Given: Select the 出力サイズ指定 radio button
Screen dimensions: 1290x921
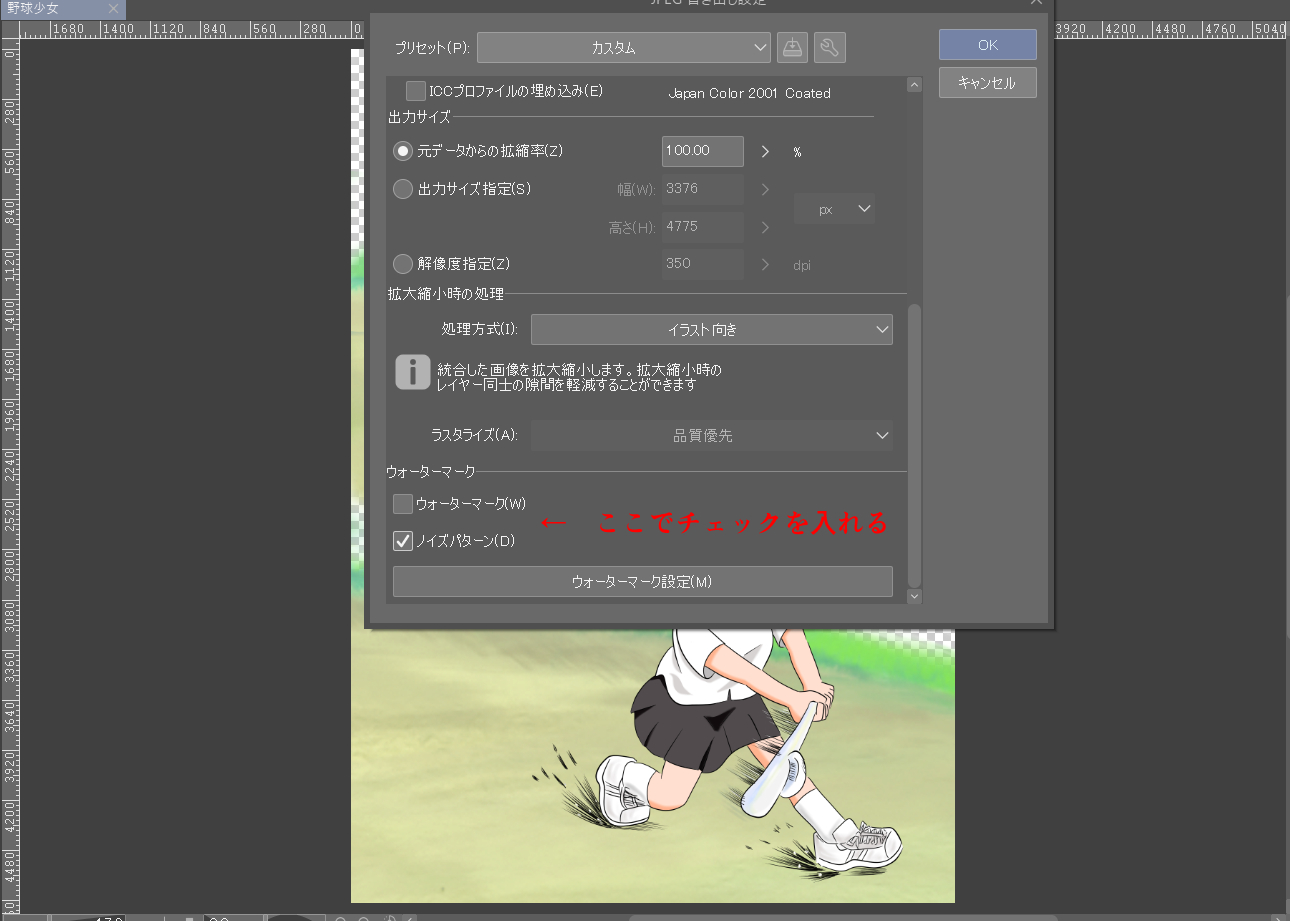Looking at the screenshot, I should (x=402, y=188).
